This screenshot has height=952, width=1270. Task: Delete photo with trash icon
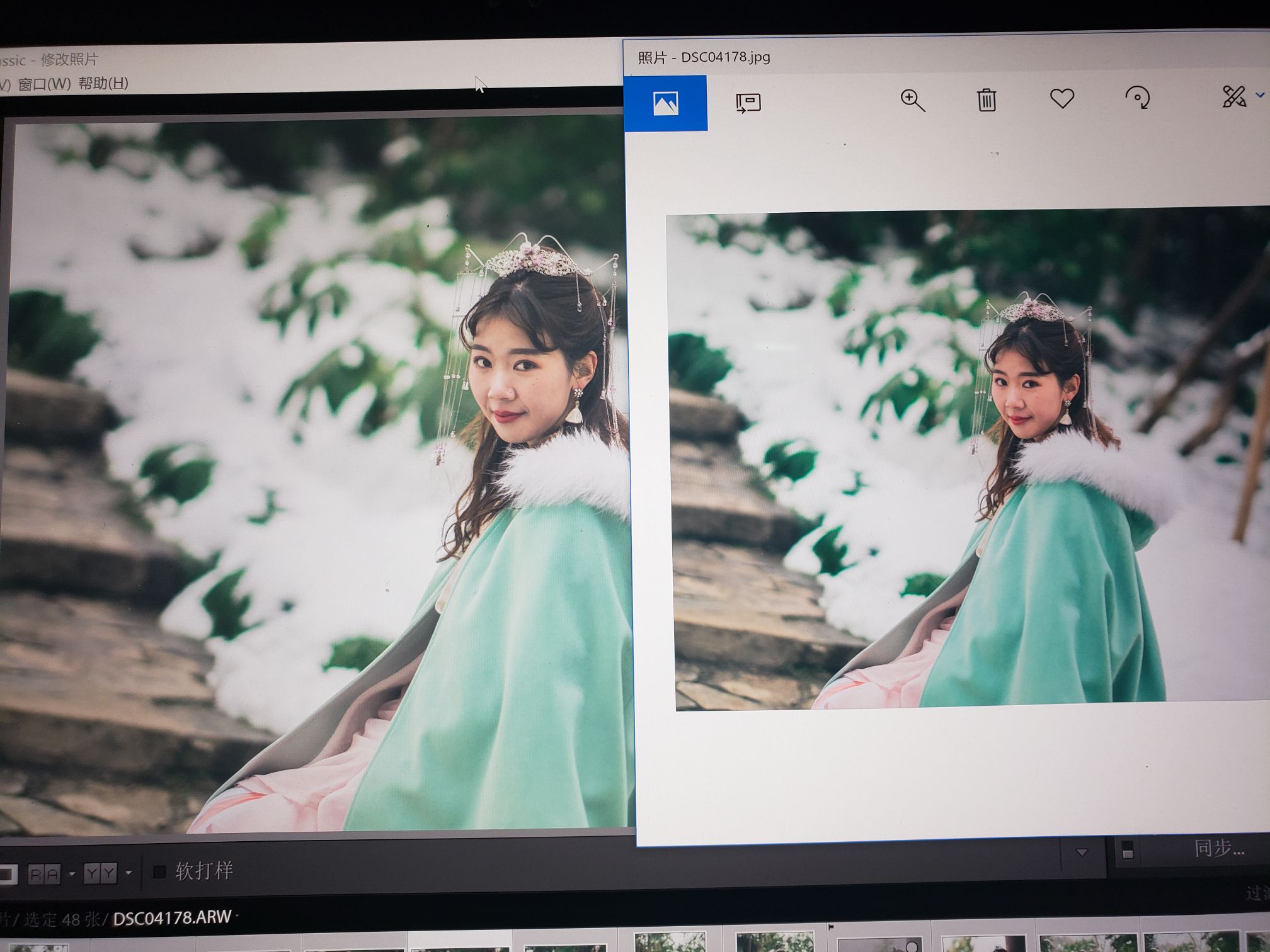[987, 99]
